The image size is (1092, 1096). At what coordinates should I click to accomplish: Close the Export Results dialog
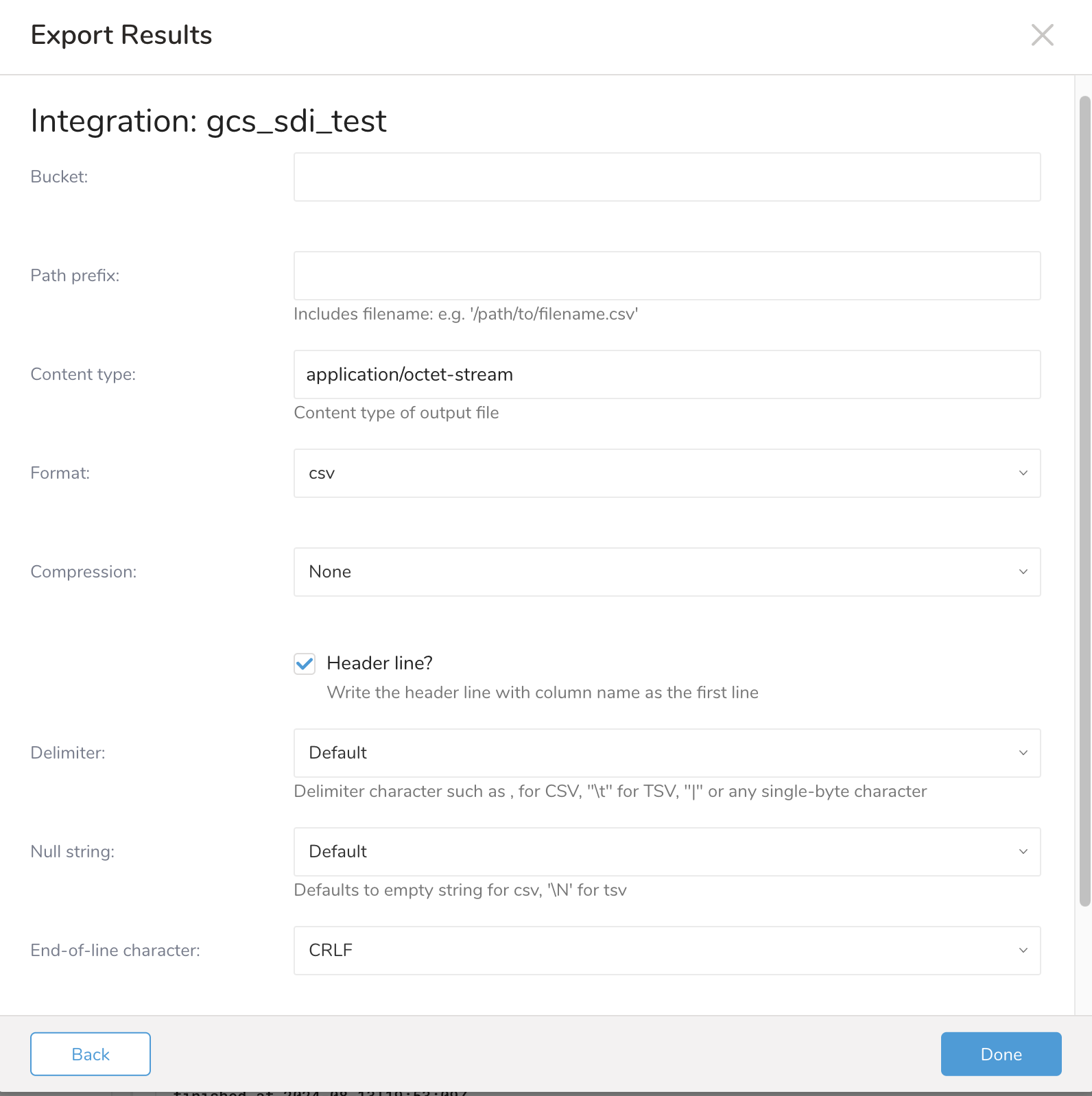(1042, 35)
